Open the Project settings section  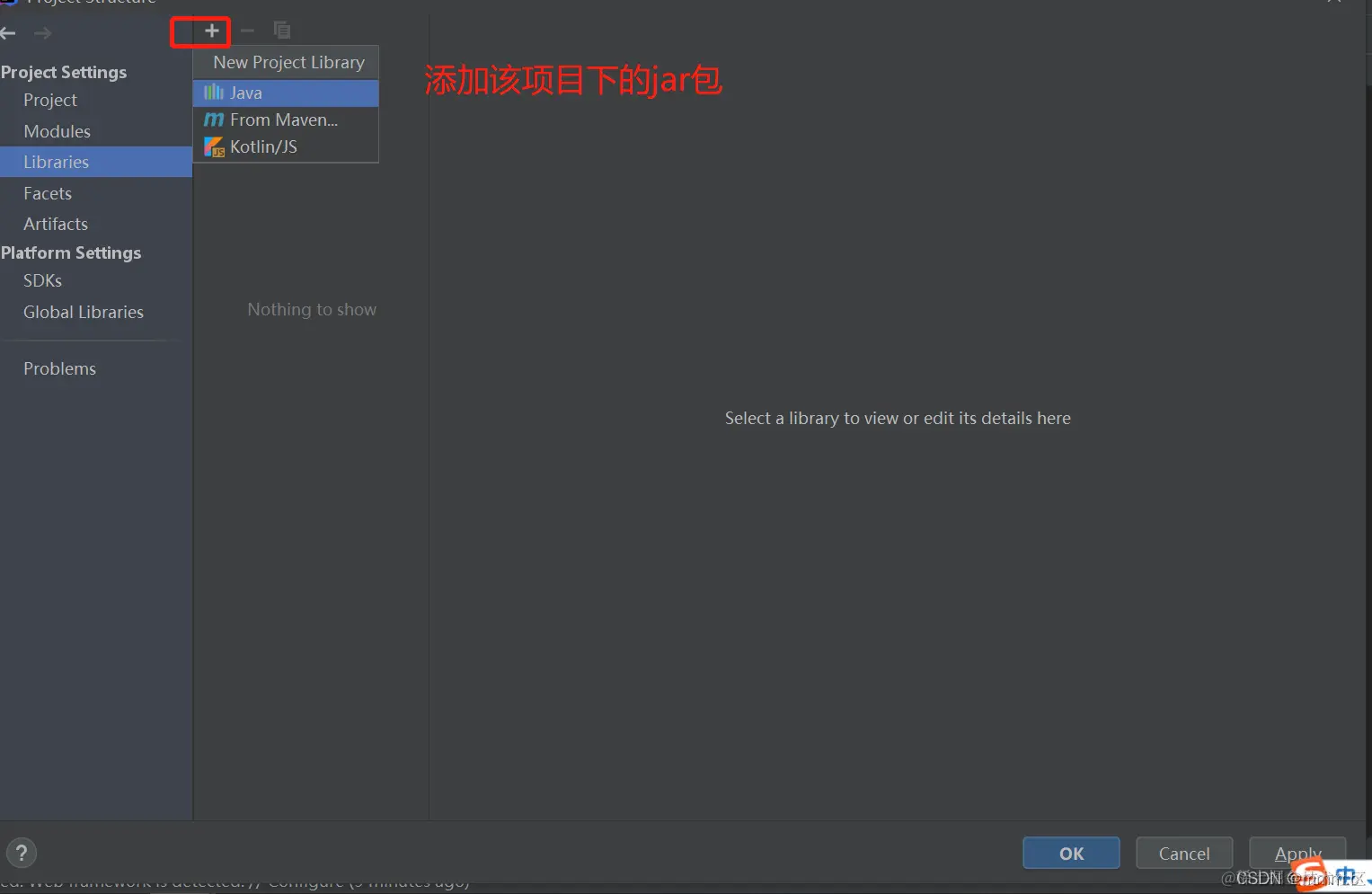pos(50,100)
